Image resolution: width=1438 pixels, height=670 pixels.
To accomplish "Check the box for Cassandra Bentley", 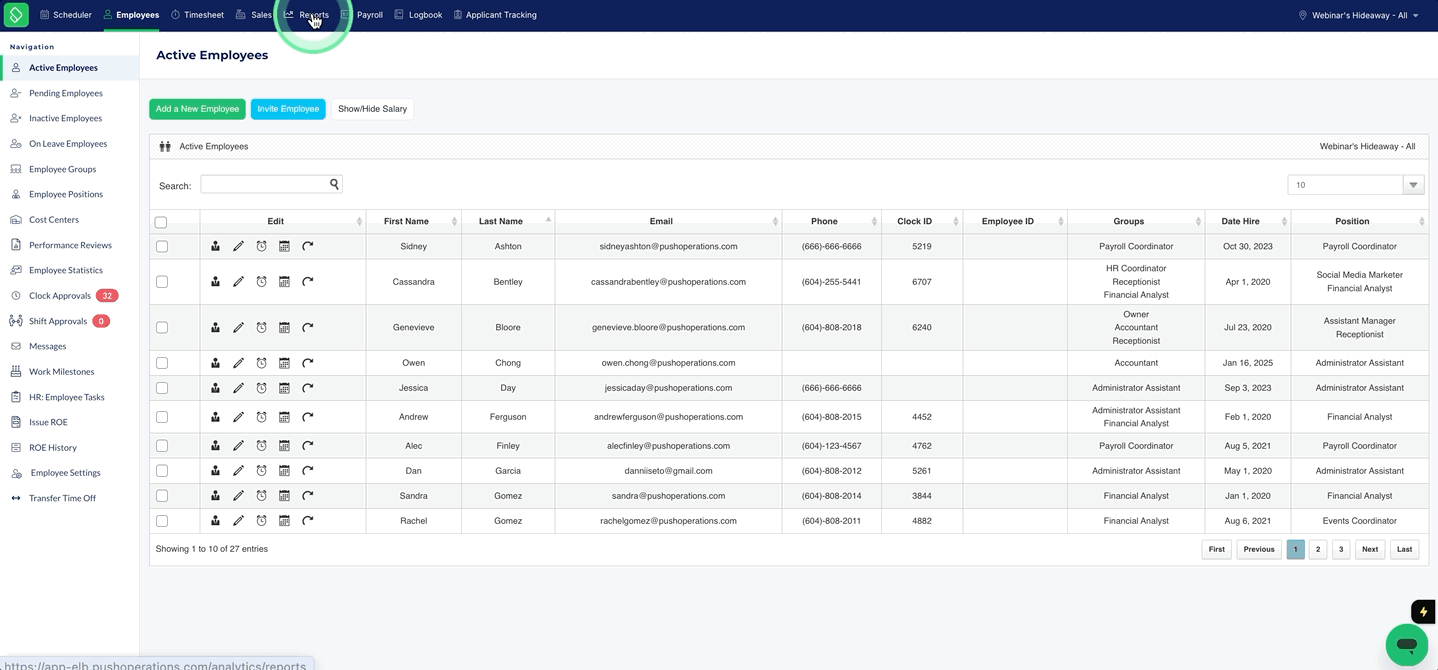I will 162,282.
